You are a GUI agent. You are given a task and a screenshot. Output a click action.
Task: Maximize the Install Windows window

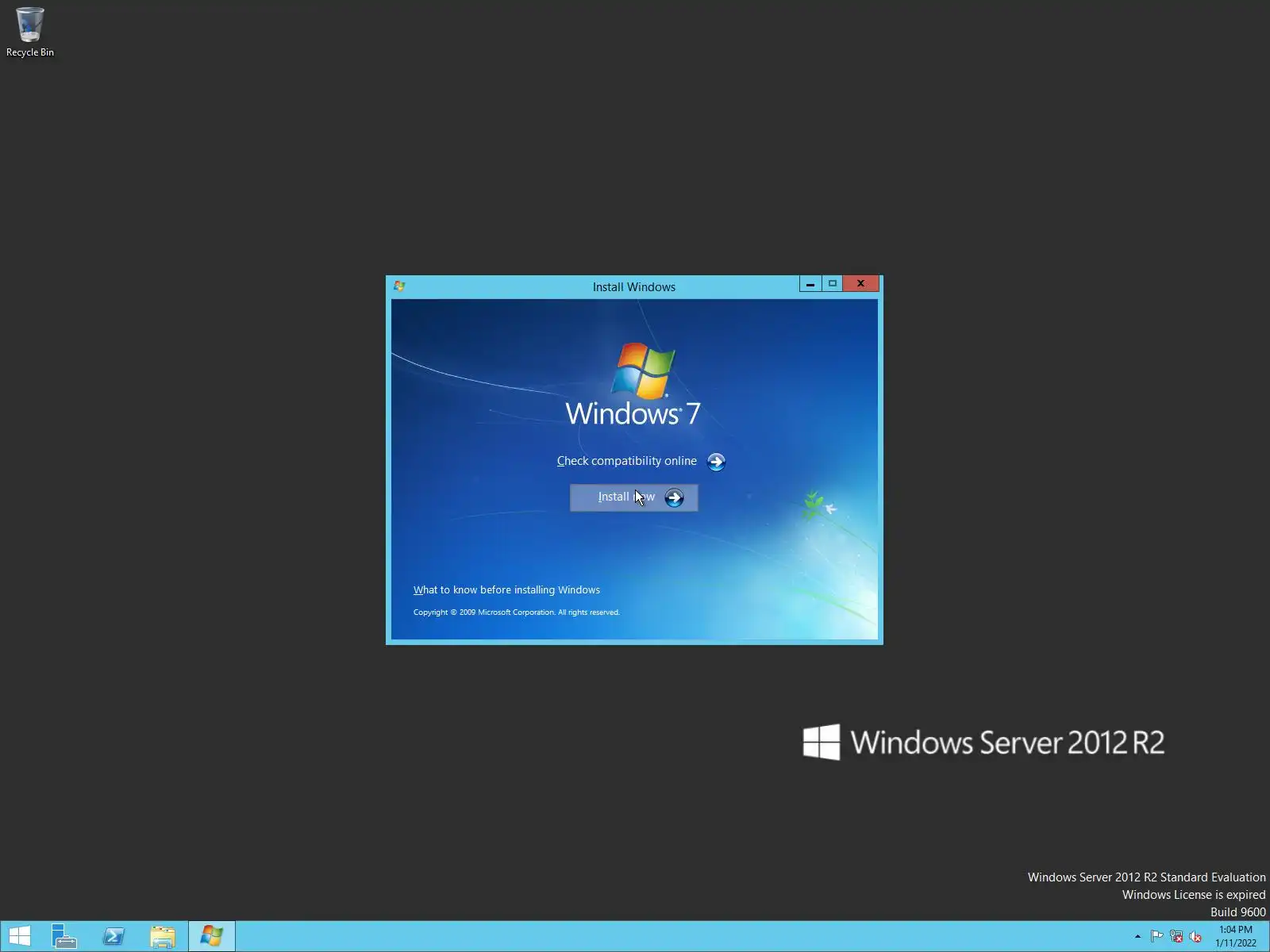point(833,284)
